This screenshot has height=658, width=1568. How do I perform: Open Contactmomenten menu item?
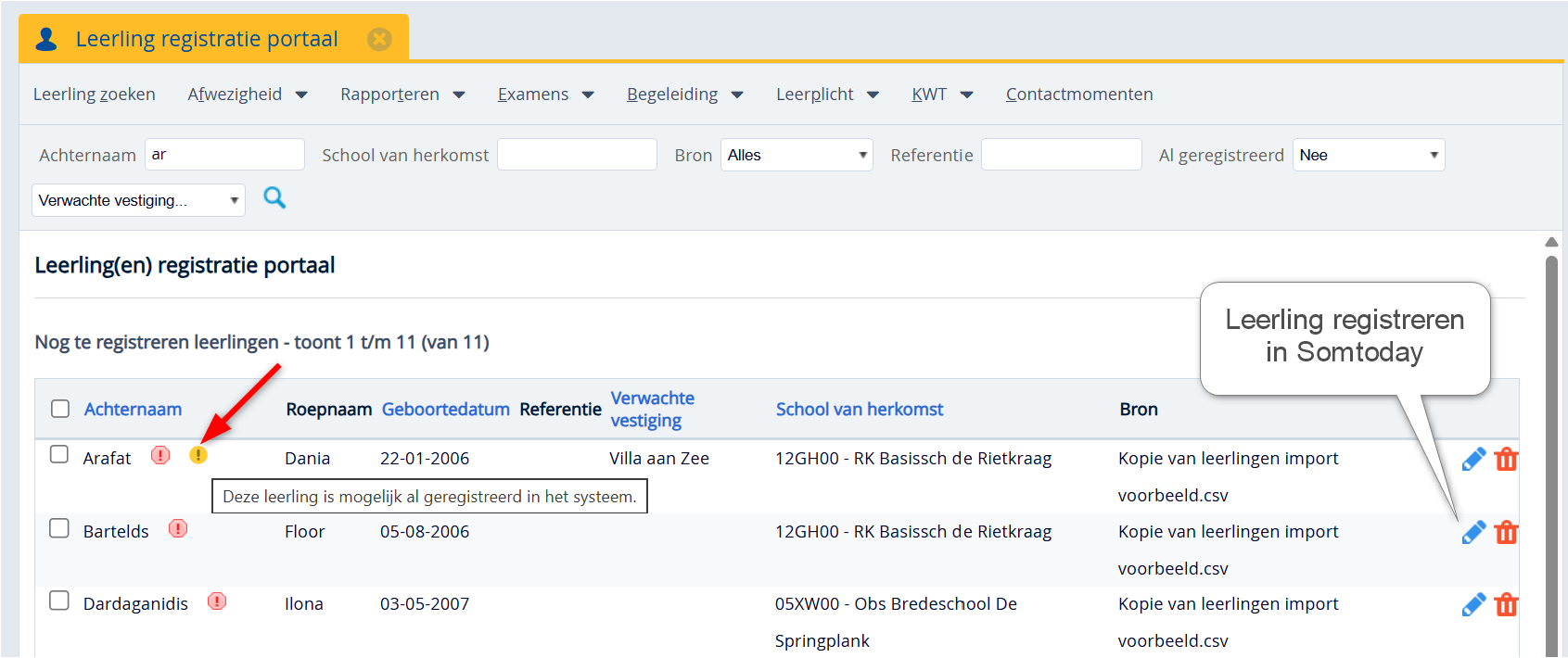[1079, 95]
